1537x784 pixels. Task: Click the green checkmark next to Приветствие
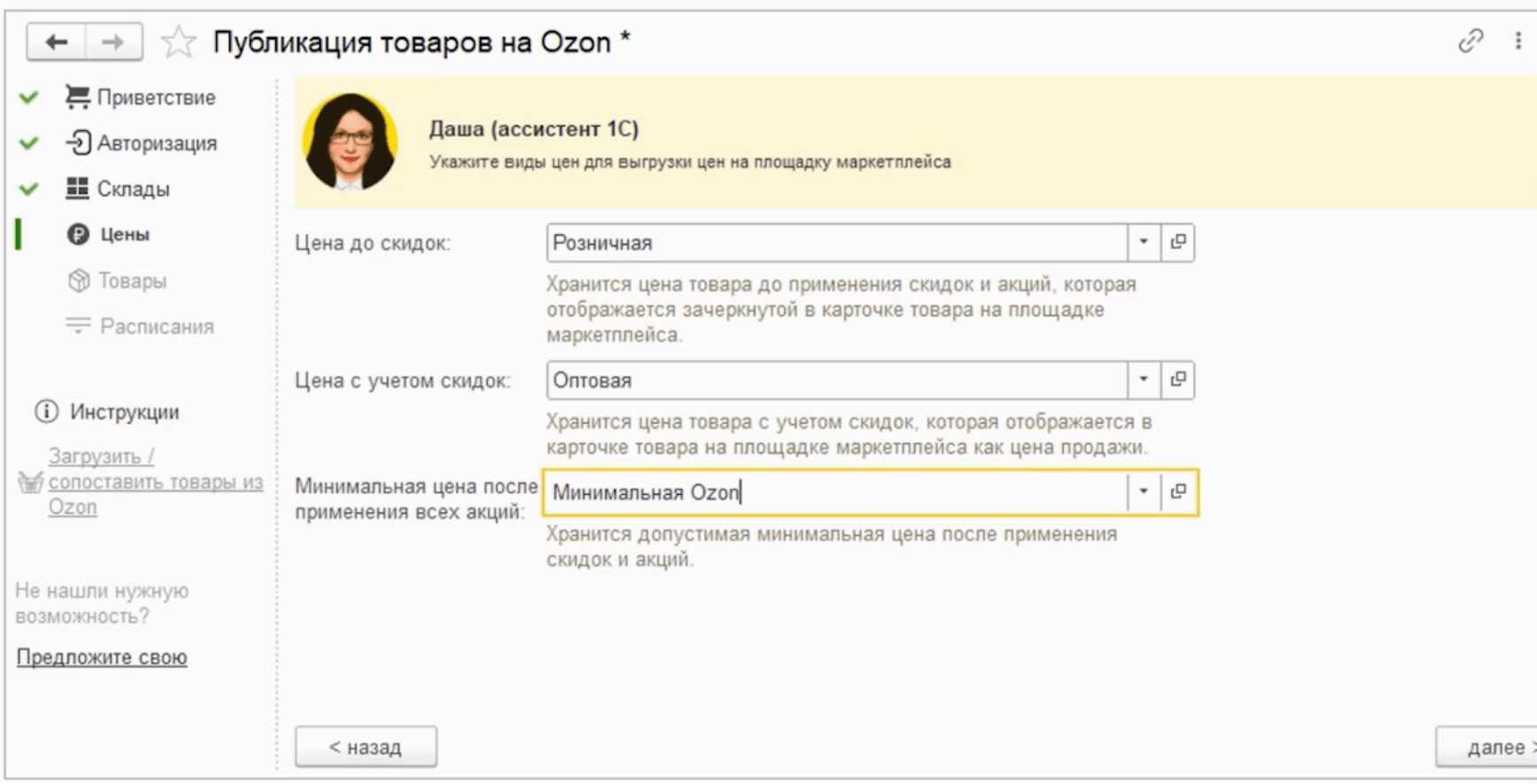(x=28, y=97)
